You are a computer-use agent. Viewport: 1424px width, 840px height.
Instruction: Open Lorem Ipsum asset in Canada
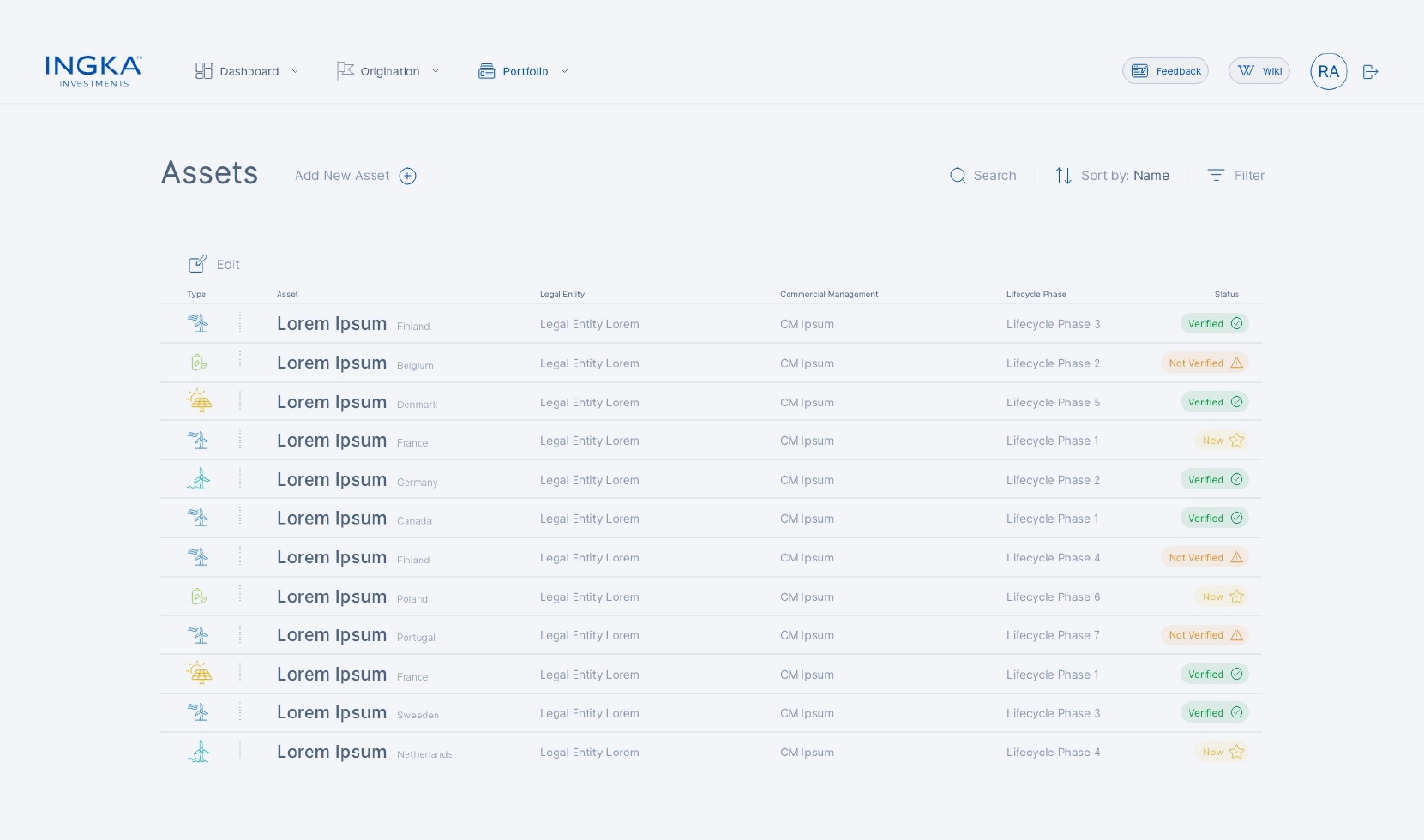(332, 519)
